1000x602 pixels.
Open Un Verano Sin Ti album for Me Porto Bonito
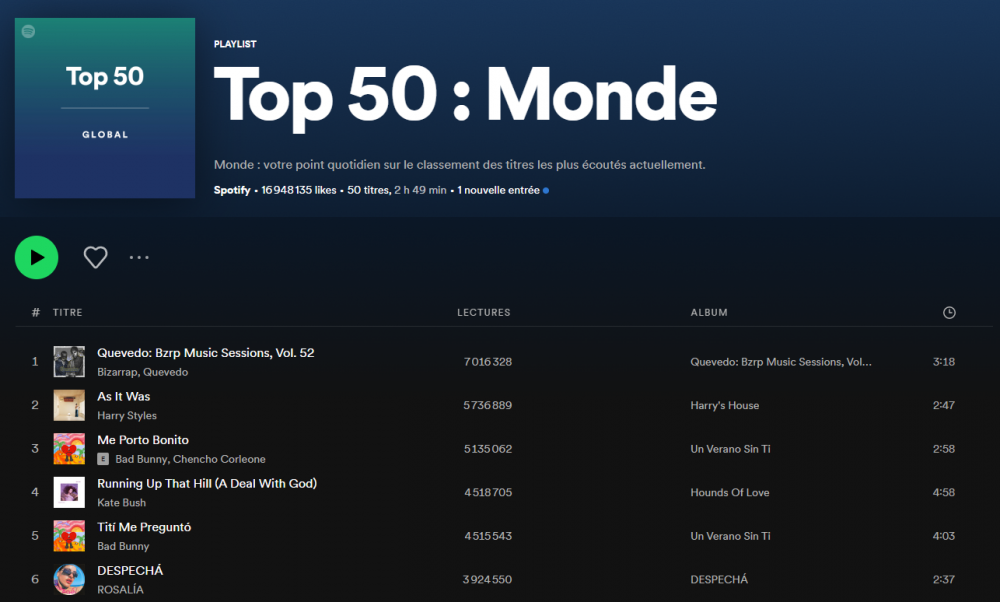tap(730, 449)
